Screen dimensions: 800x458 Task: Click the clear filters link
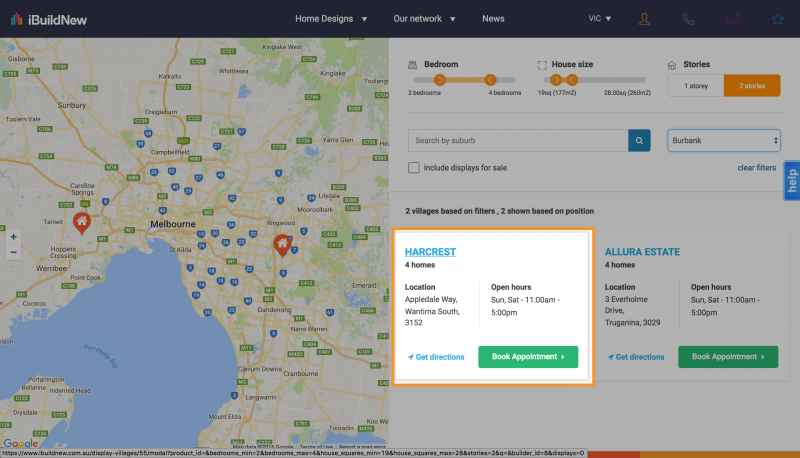756,168
